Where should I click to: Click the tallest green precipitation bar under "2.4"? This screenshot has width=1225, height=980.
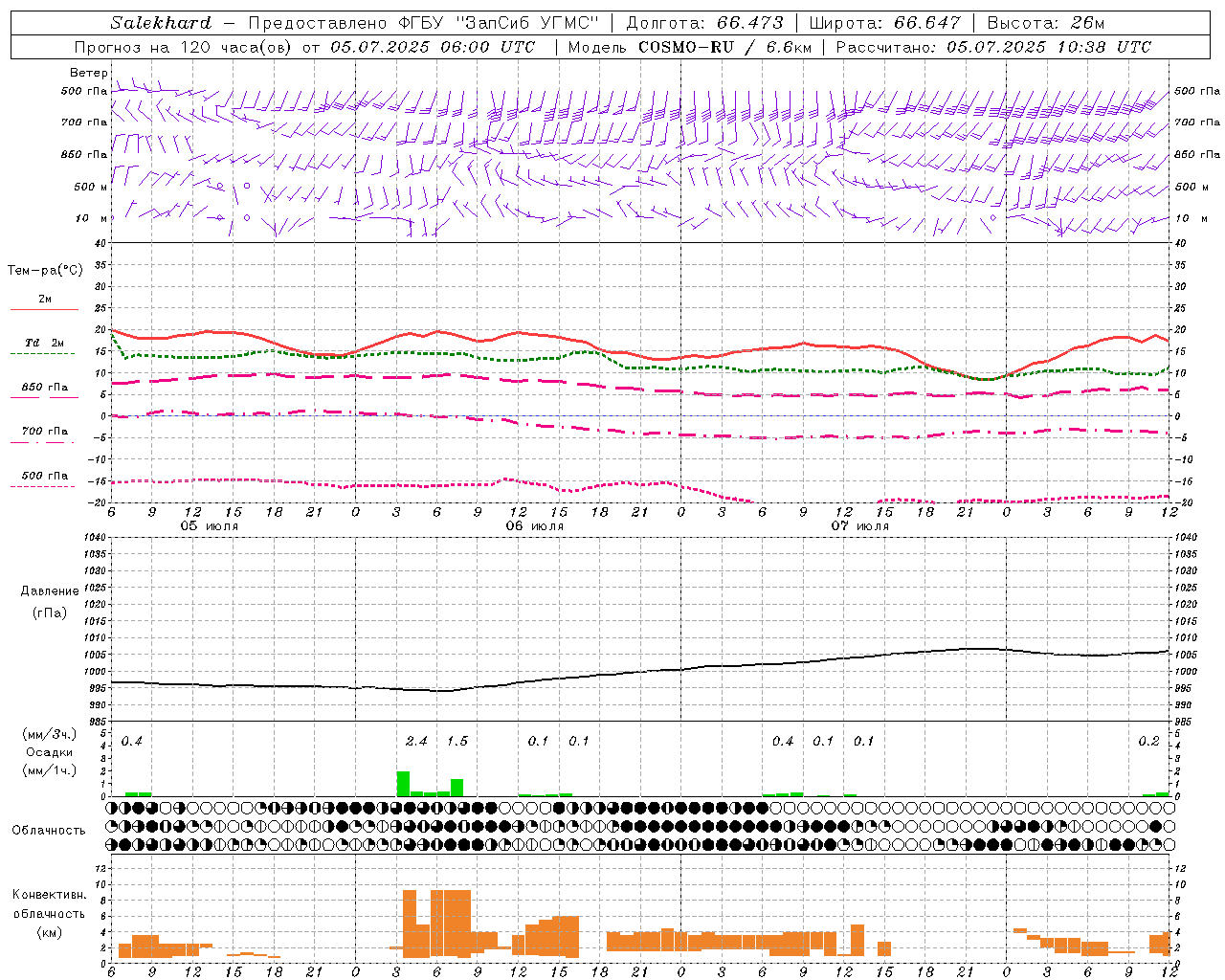pyautogui.click(x=403, y=784)
